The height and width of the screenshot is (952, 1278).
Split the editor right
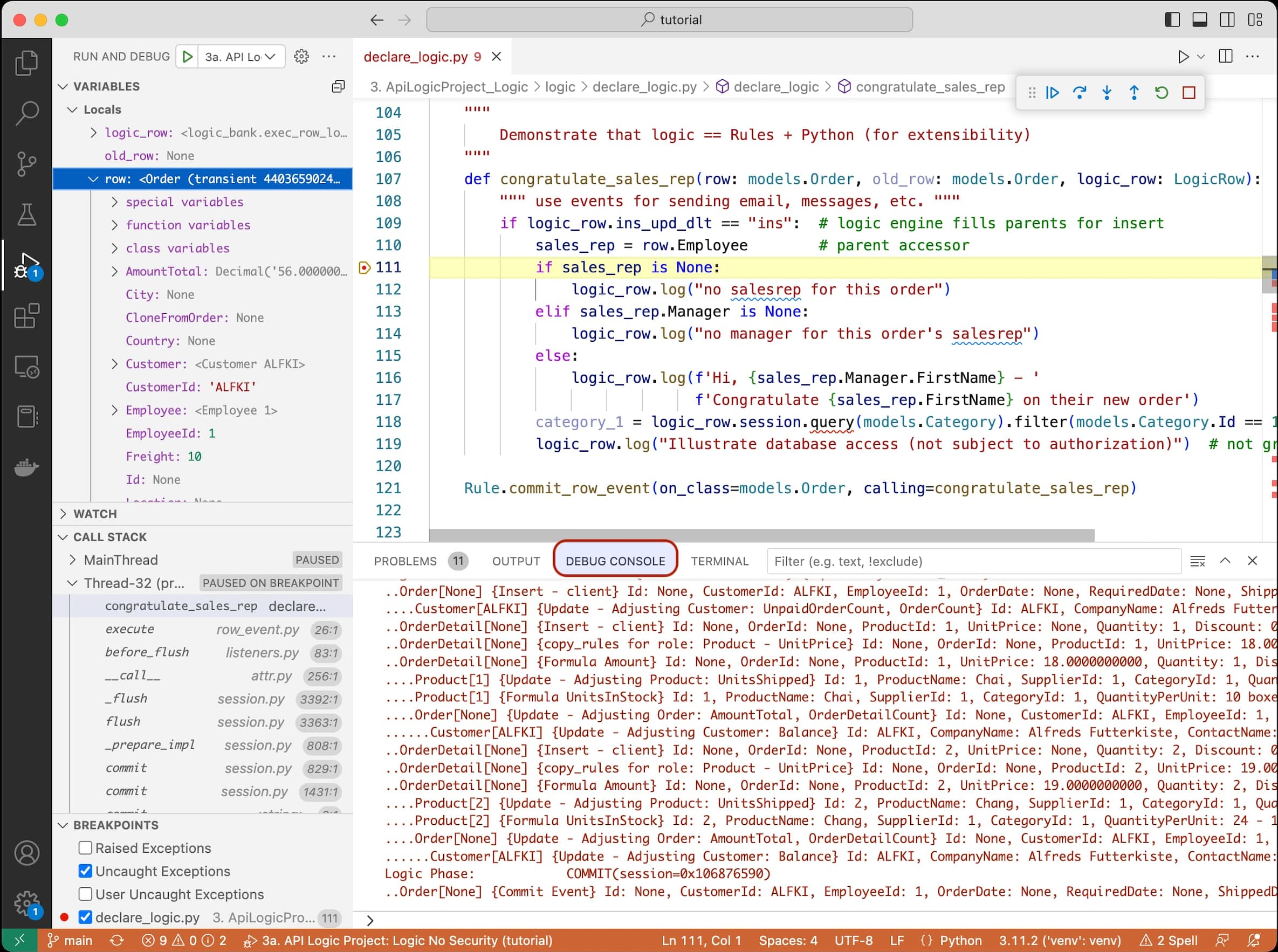[1226, 57]
